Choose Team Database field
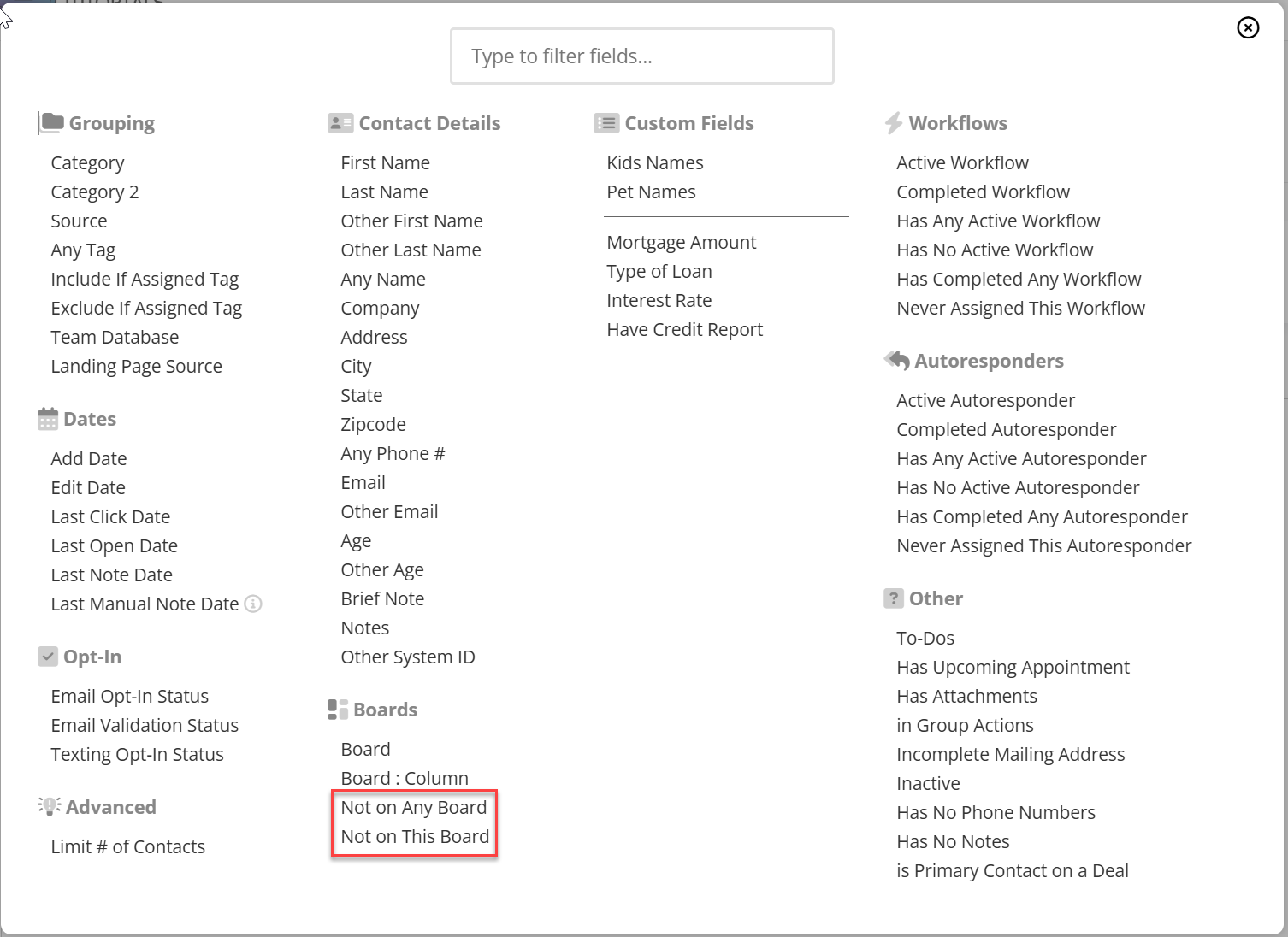This screenshot has height=937, width=1288. tap(115, 338)
